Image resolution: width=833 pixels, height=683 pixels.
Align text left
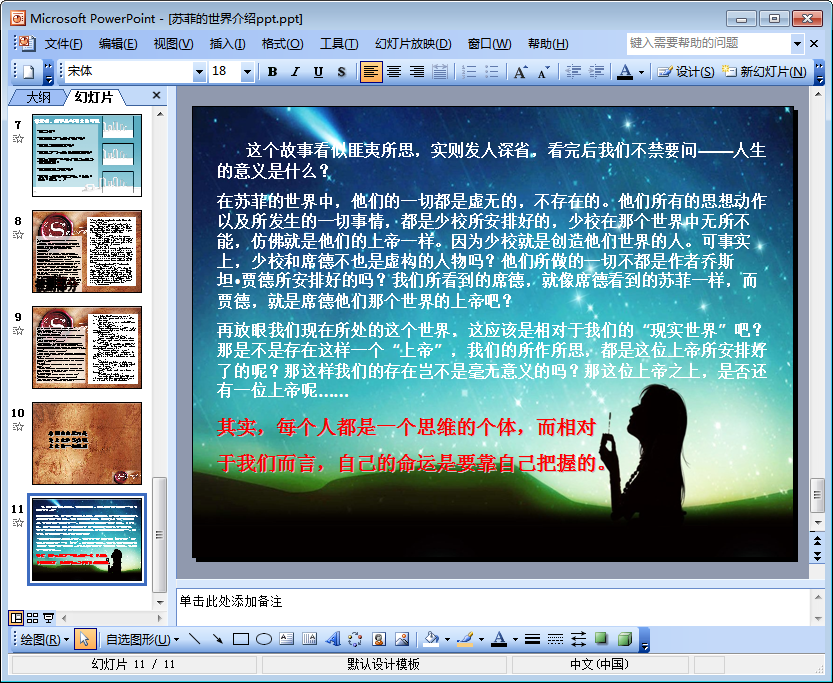click(371, 72)
